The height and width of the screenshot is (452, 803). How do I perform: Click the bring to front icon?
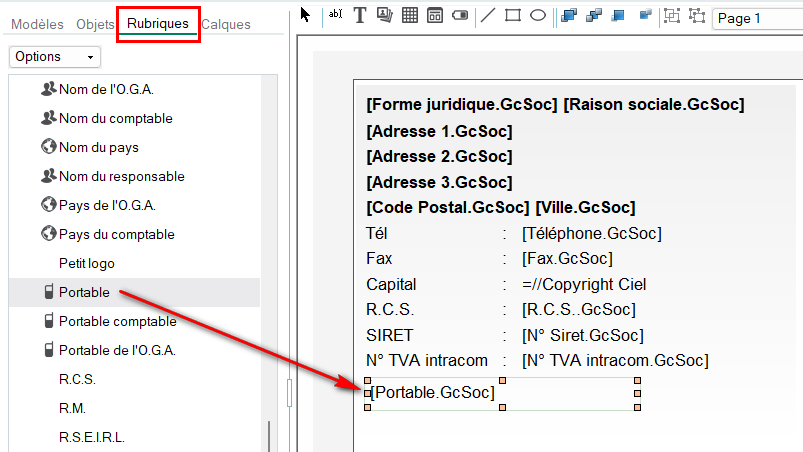[569, 16]
